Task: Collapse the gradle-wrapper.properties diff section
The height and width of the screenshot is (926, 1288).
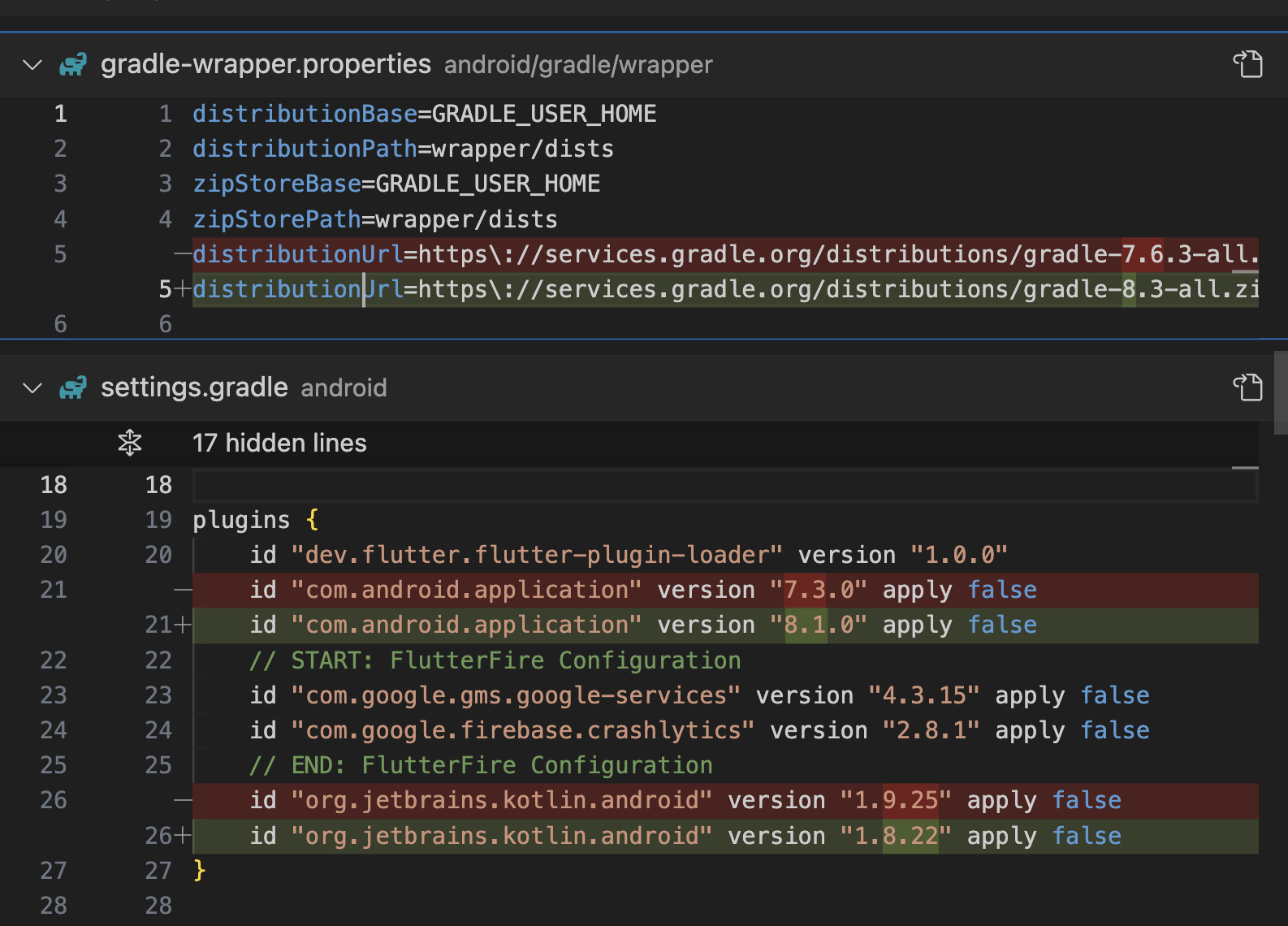Action: click(x=32, y=64)
